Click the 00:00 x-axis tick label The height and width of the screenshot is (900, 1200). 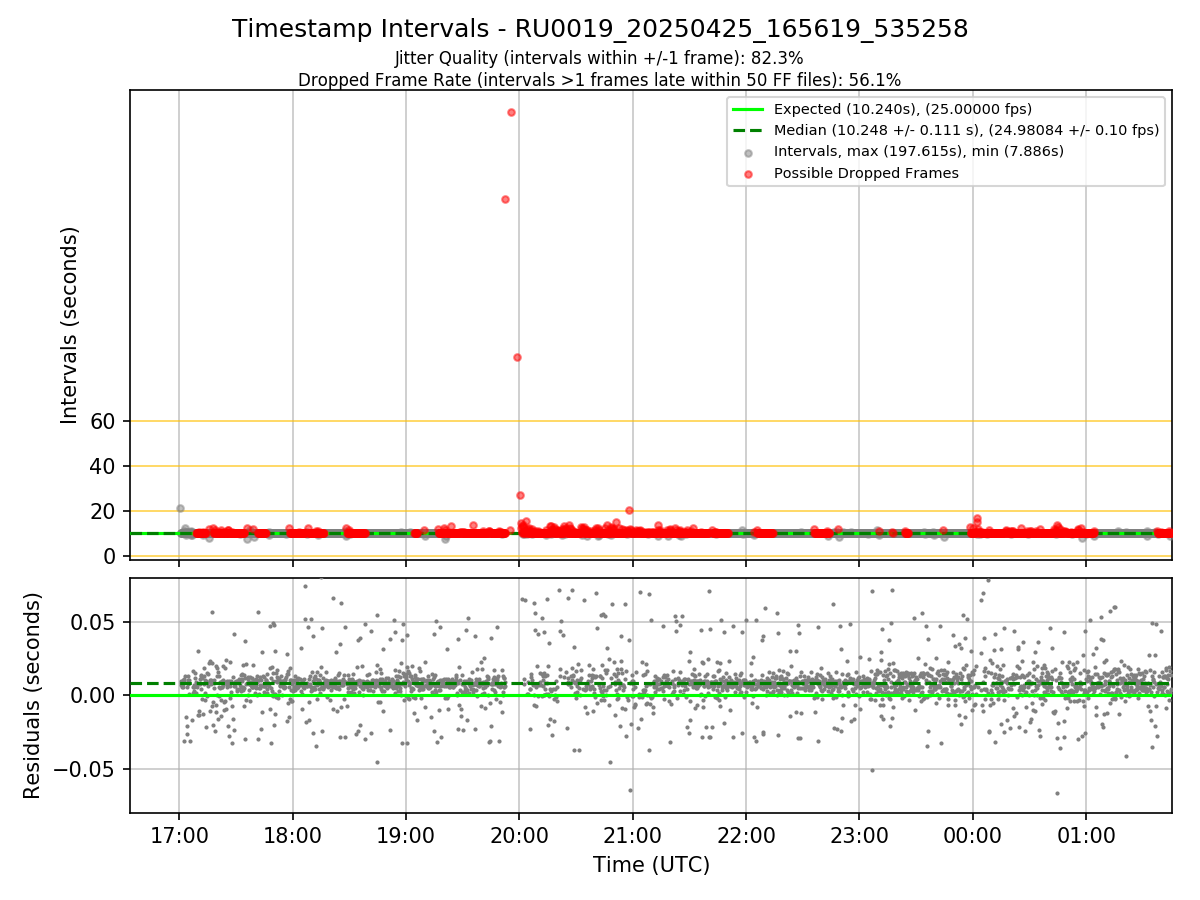[973, 834]
